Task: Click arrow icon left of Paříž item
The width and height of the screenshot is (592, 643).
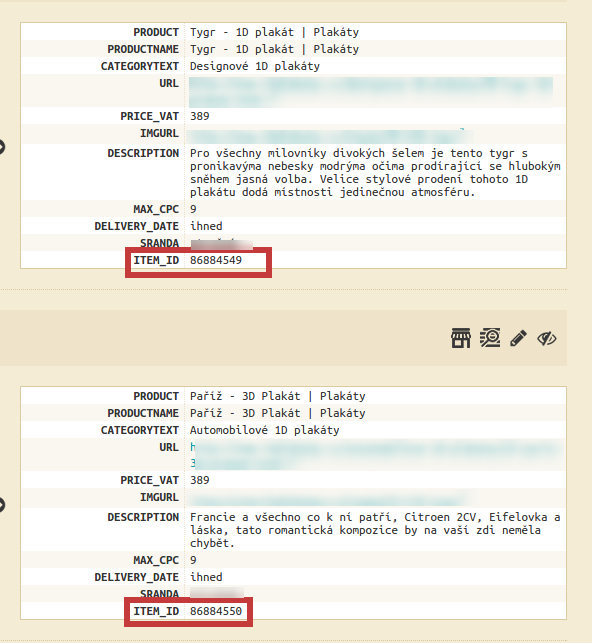Action: coord(2,504)
